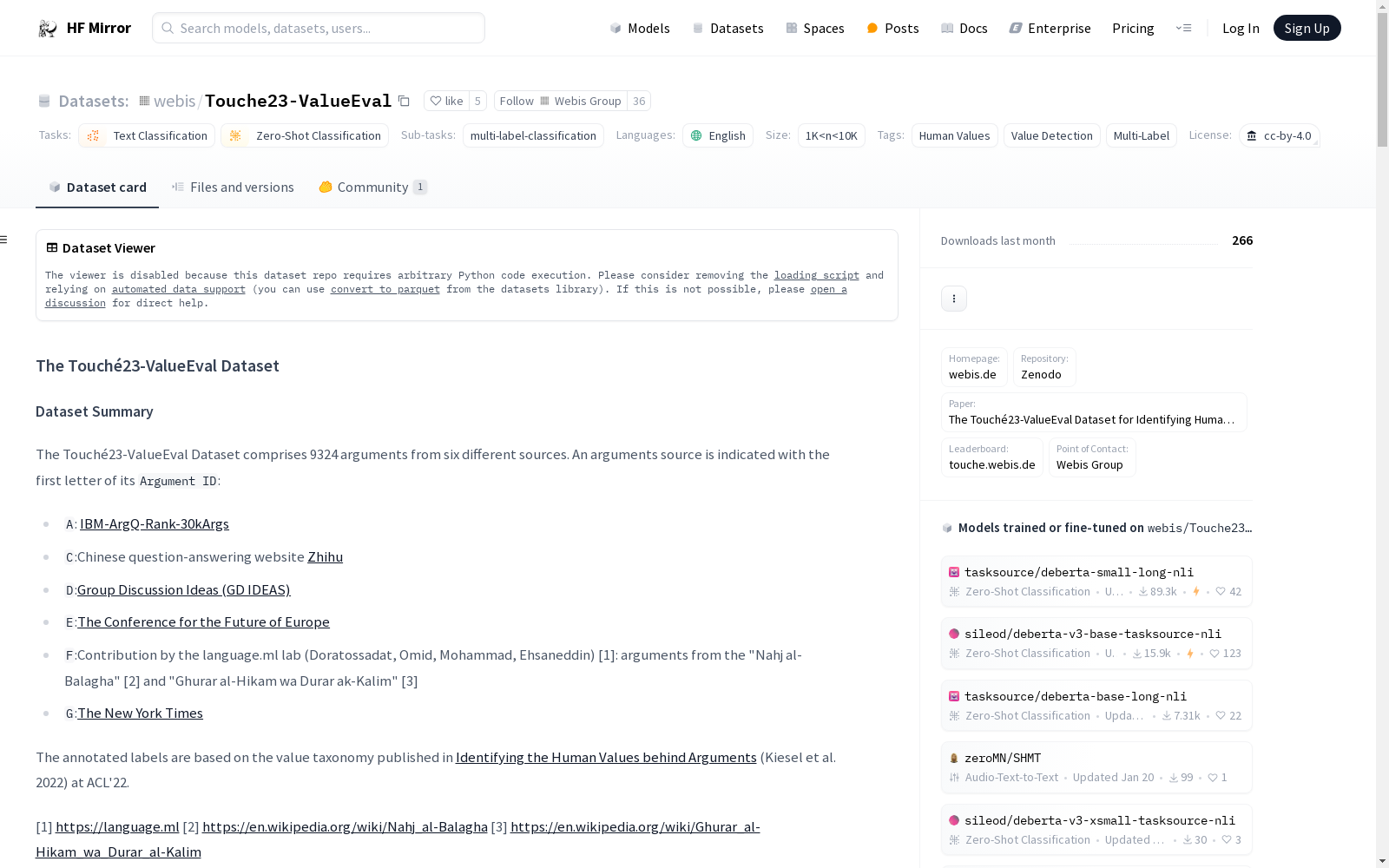Viewport: 1389px width, 868px height.
Task: Open the Pricing page
Action: coord(1133,28)
